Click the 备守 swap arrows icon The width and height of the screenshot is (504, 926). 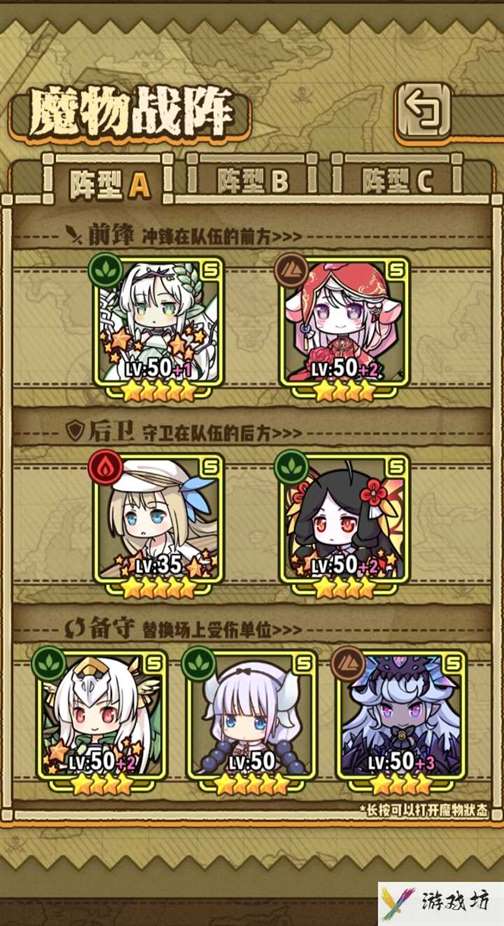pos(74,630)
